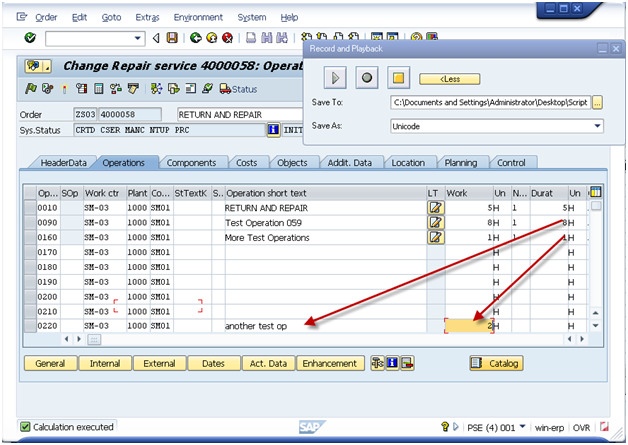Open long text for Test Operation 059 row
Viewport: 628px width, 445px height.
436,222
